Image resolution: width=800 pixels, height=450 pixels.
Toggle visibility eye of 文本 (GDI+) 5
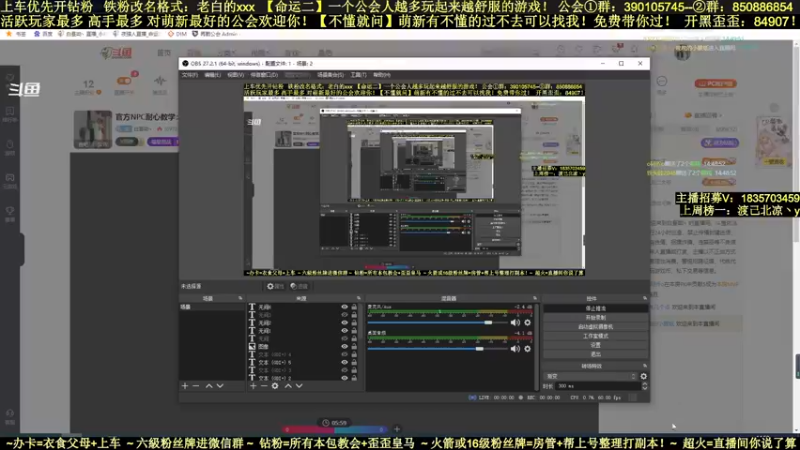coord(344,362)
